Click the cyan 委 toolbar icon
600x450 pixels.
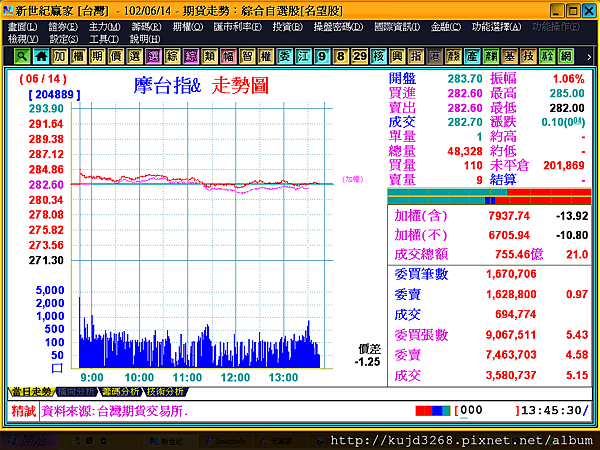[284, 56]
